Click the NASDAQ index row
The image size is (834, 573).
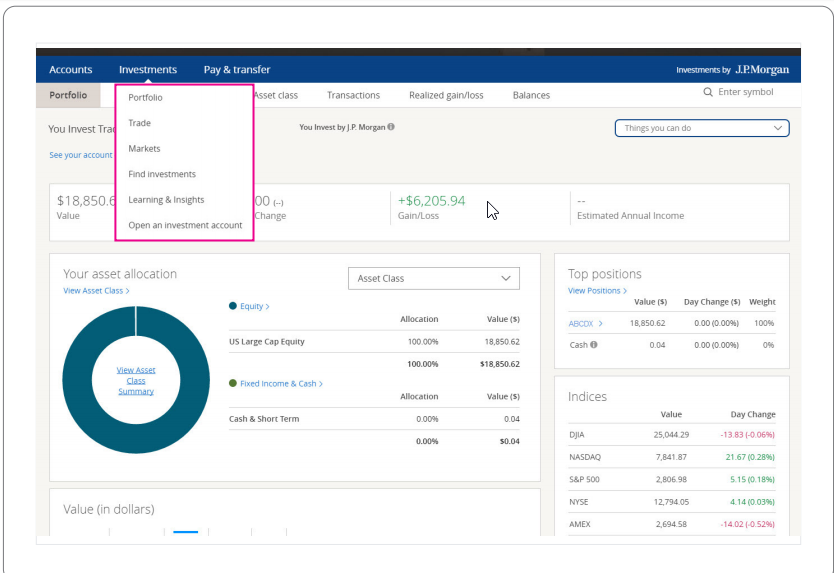point(672,457)
